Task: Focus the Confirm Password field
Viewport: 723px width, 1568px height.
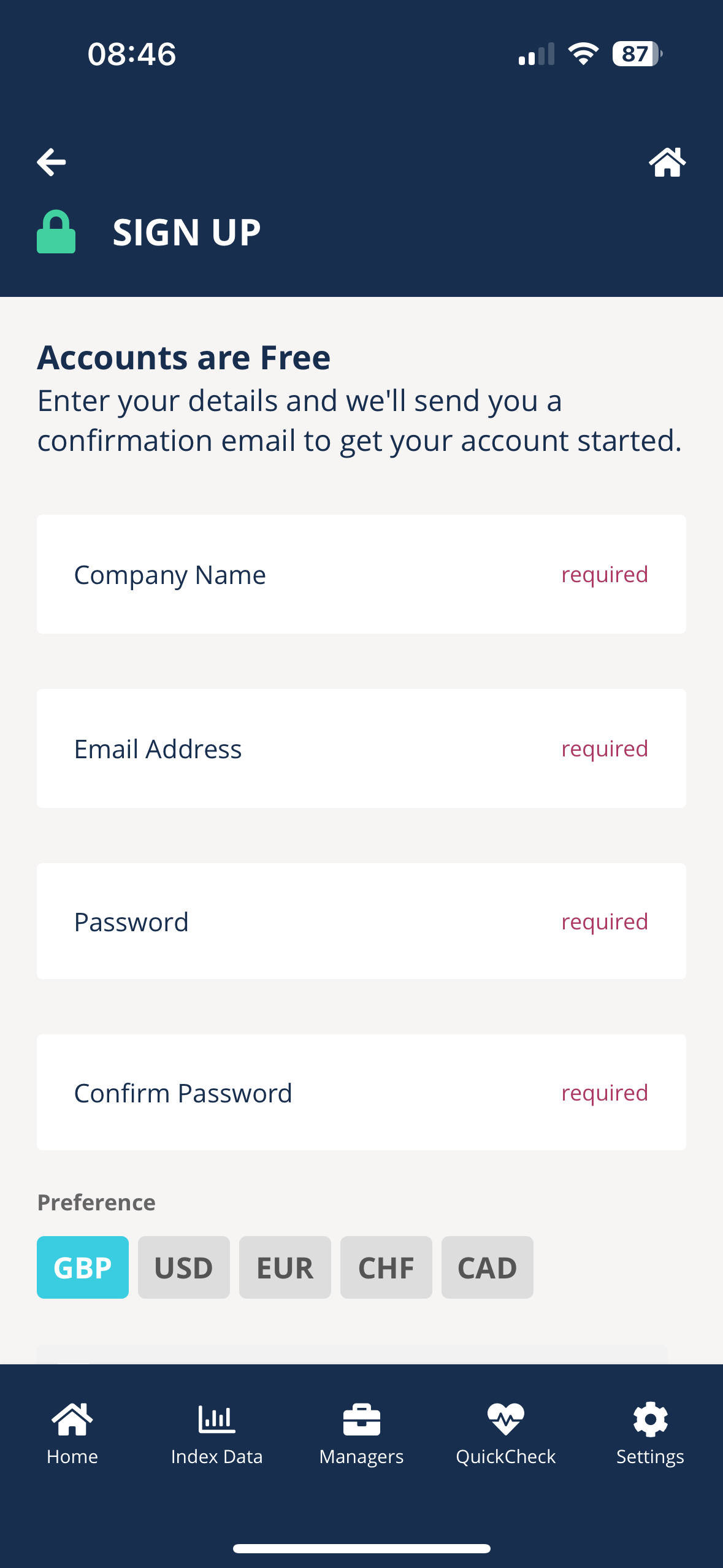Action: click(x=361, y=1093)
